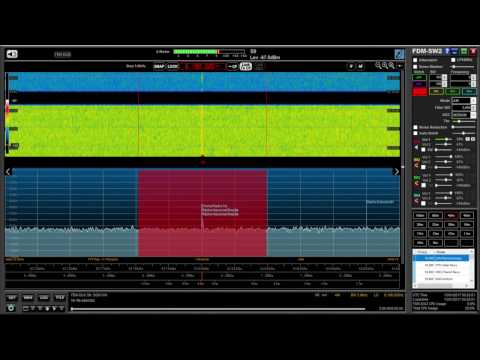
Task: Click the middle magnifier zoom icon
Action: [385, 65]
